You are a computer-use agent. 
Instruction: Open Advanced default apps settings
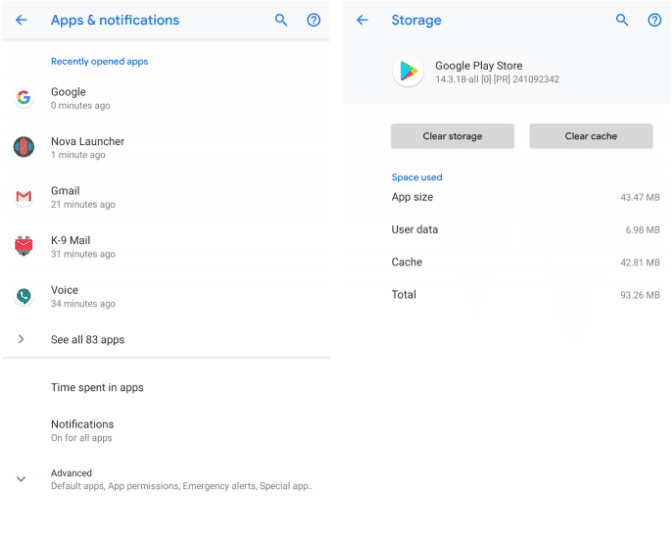166,479
